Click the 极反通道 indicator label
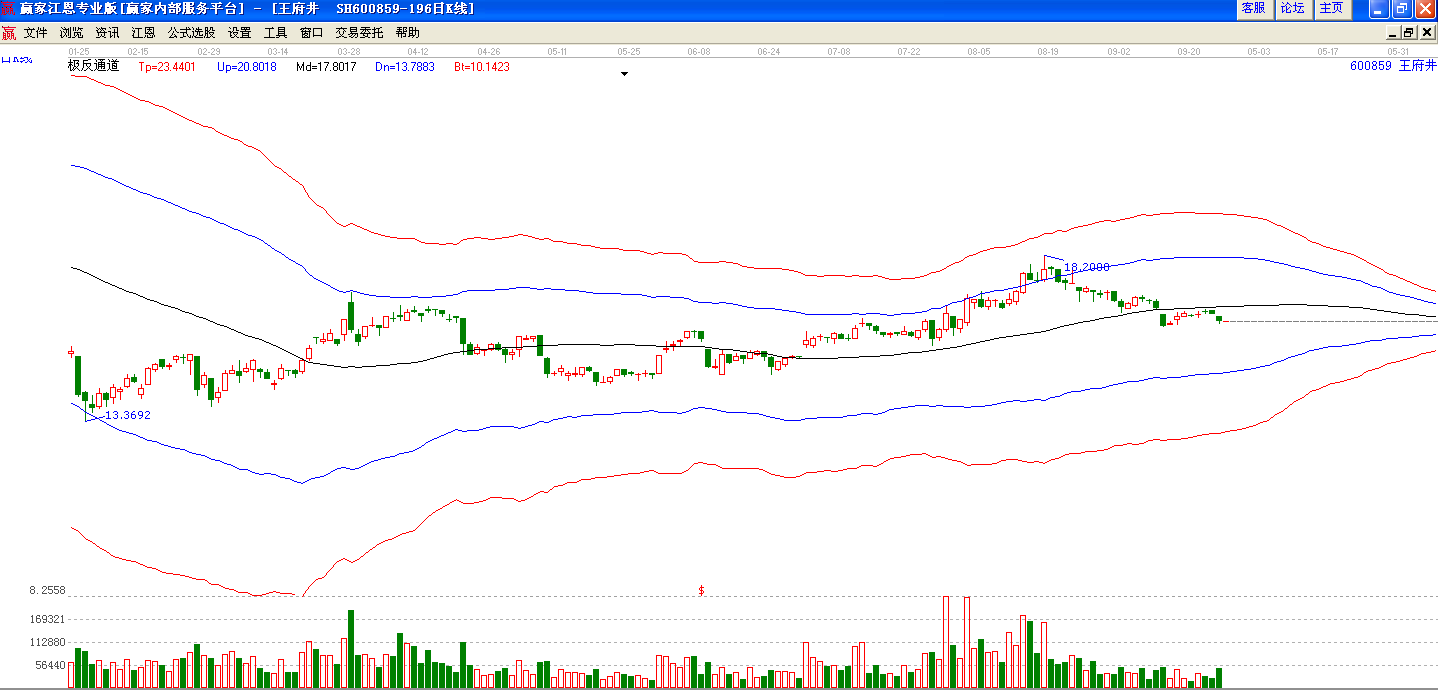This screenshot has height=693, width=1438. (x=93, y=66)
